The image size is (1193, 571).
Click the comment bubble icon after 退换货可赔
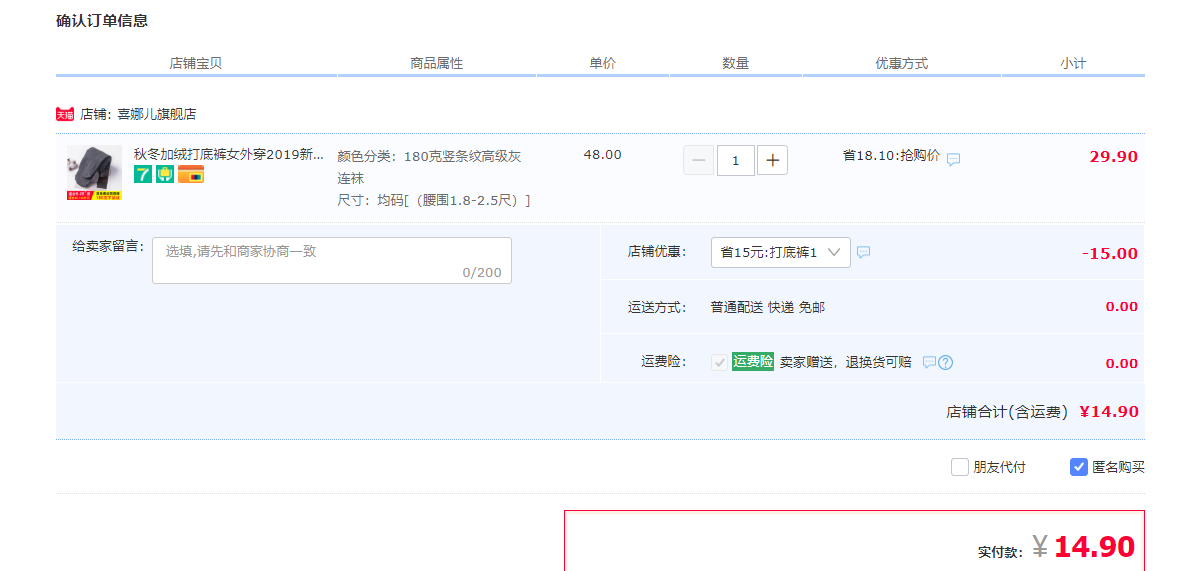click(x=929, y=362)
